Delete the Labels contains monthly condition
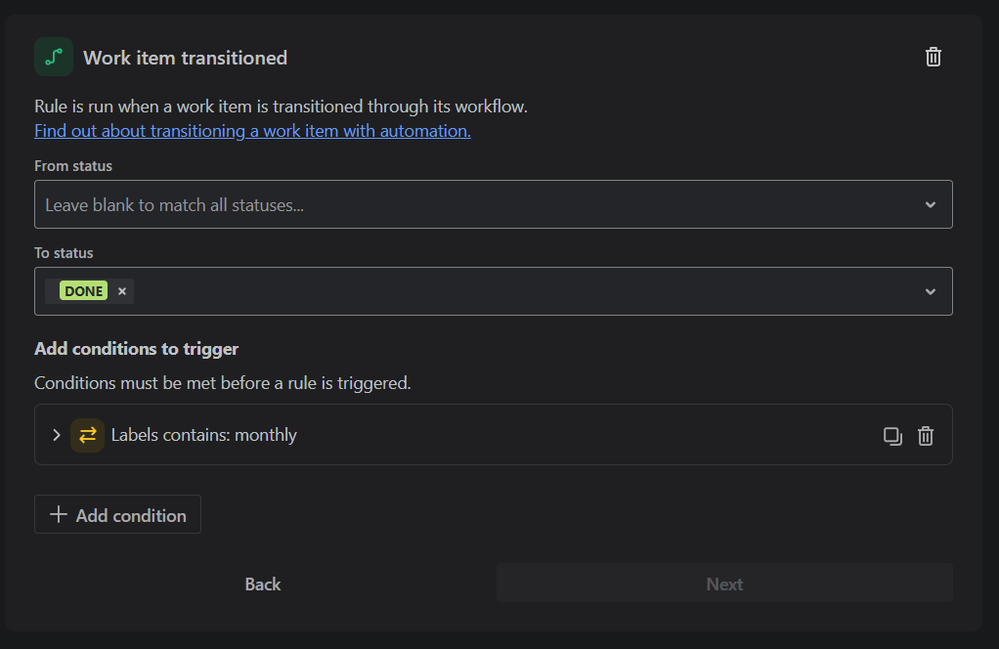999x649 pixels. coord(925,436)
